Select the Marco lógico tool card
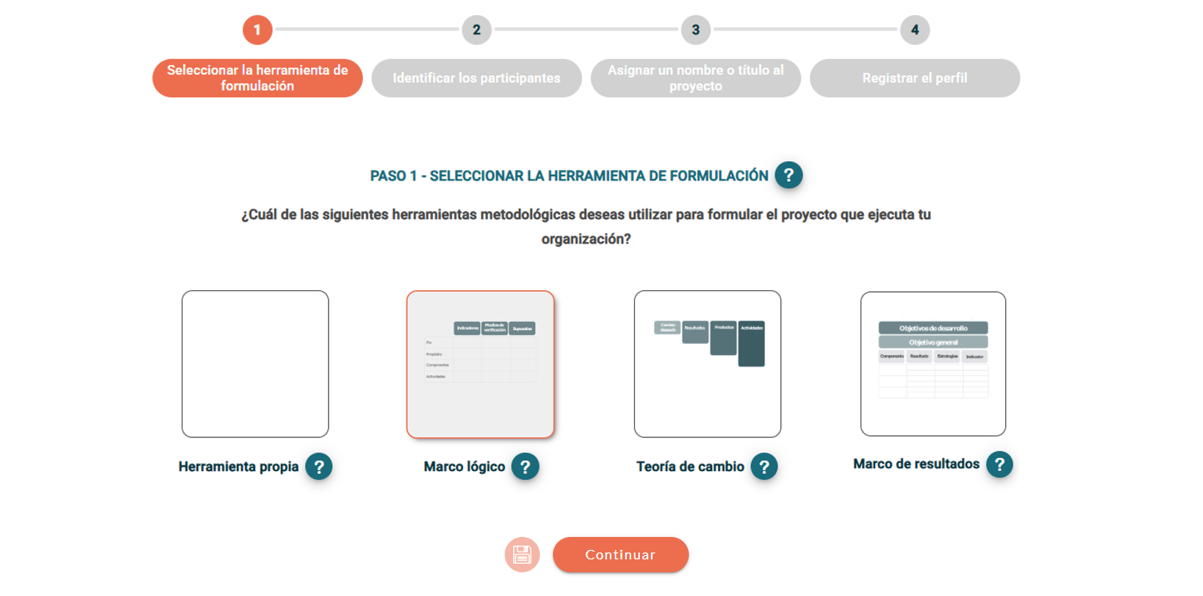 [480, 364]
